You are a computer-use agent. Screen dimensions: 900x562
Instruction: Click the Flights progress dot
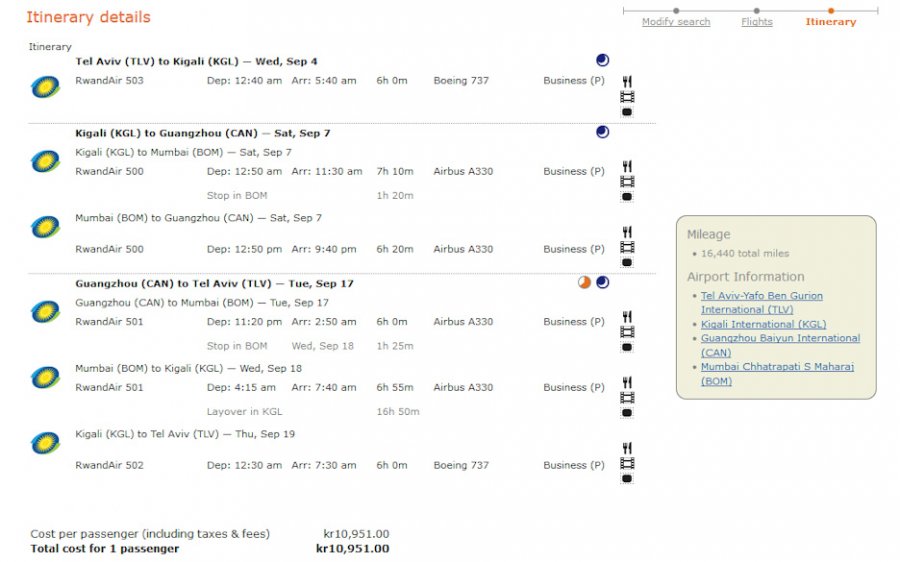click(757, 10)
